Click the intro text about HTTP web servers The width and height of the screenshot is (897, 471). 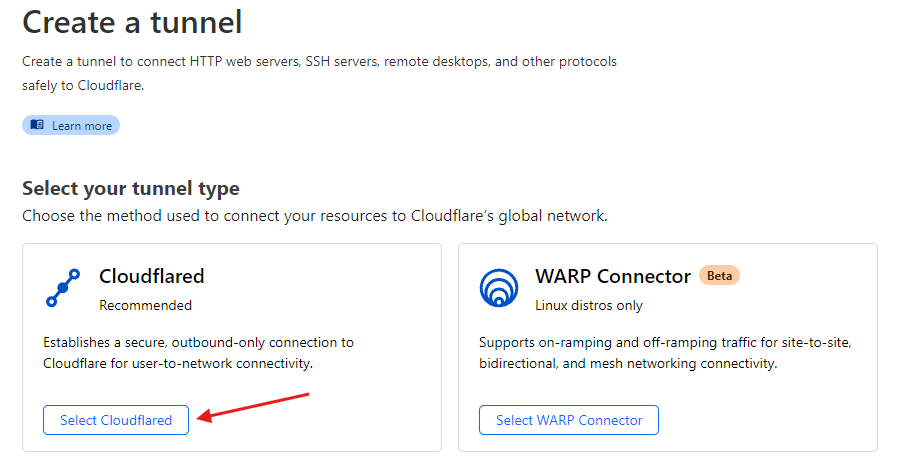pyautogui.click(x=319, y=73)
